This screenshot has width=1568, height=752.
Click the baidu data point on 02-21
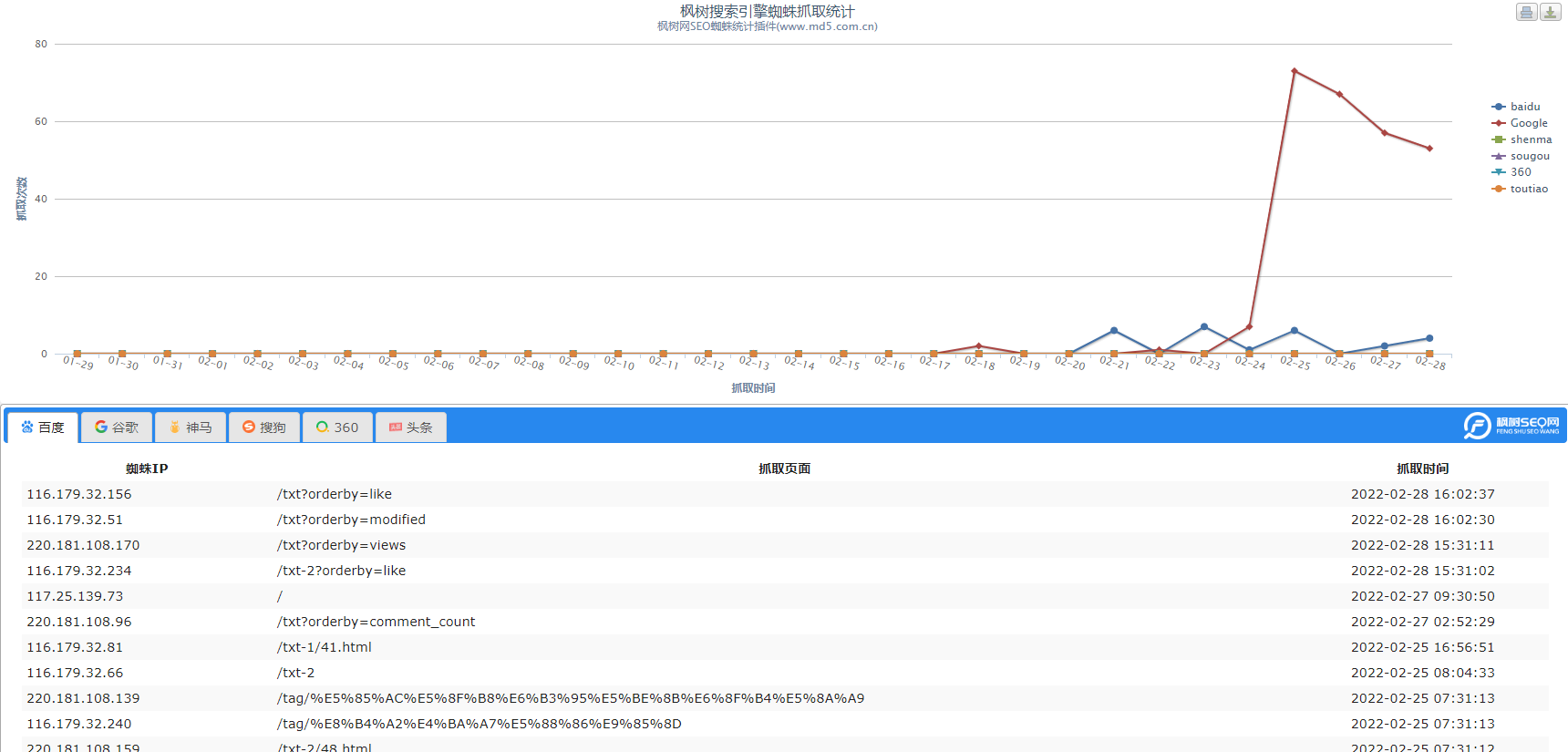coord(1114,331)
